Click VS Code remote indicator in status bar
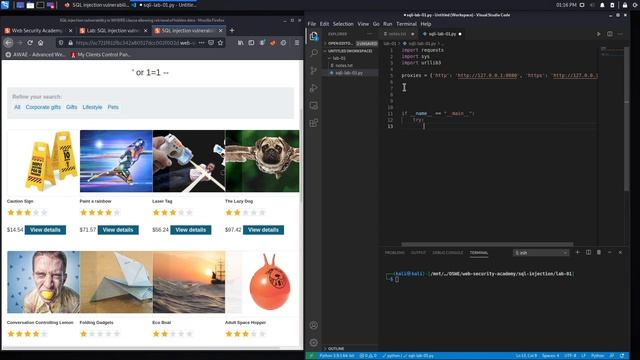 [x=311, y=356]
